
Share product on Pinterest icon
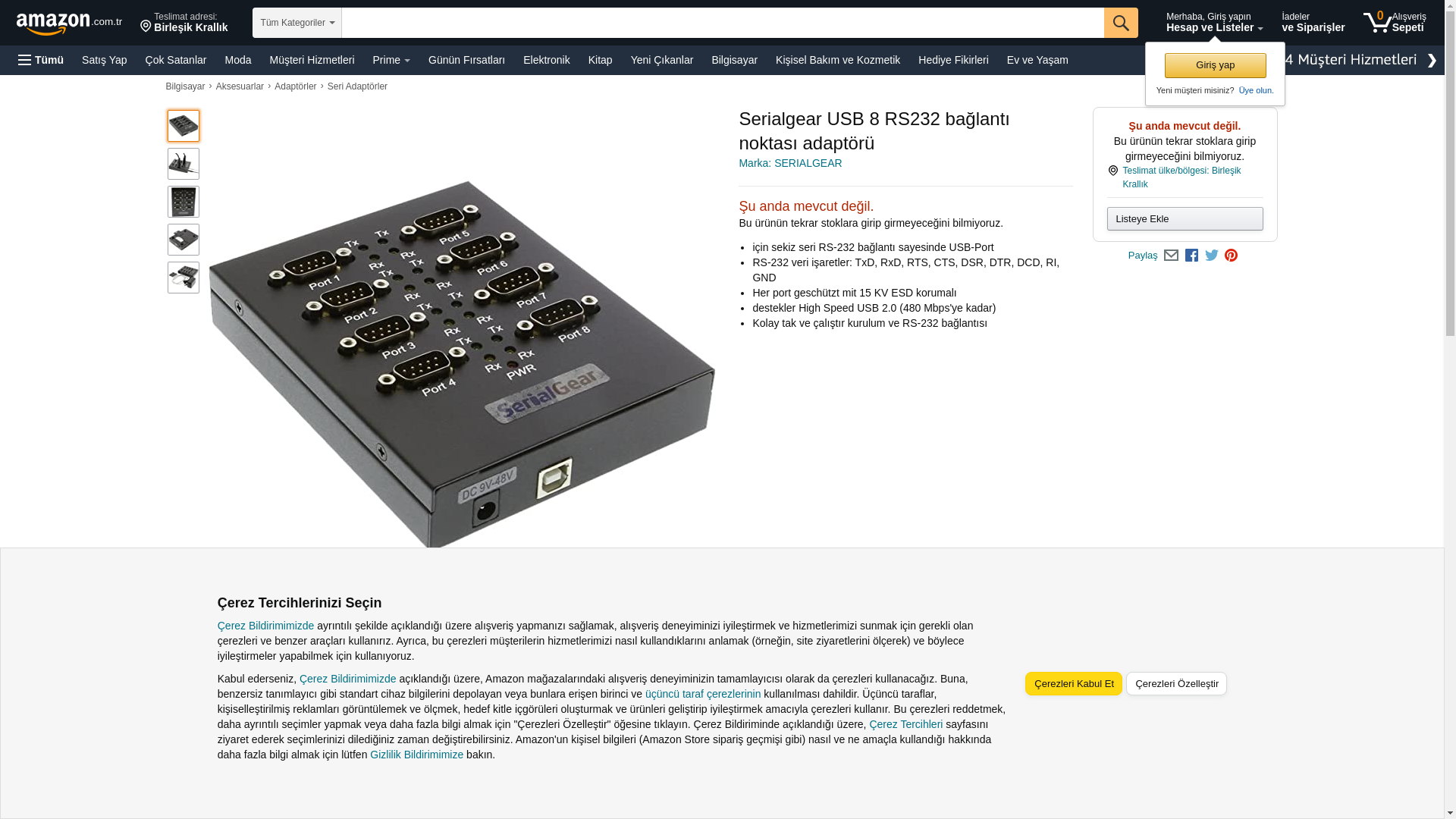coord(1232,256)
